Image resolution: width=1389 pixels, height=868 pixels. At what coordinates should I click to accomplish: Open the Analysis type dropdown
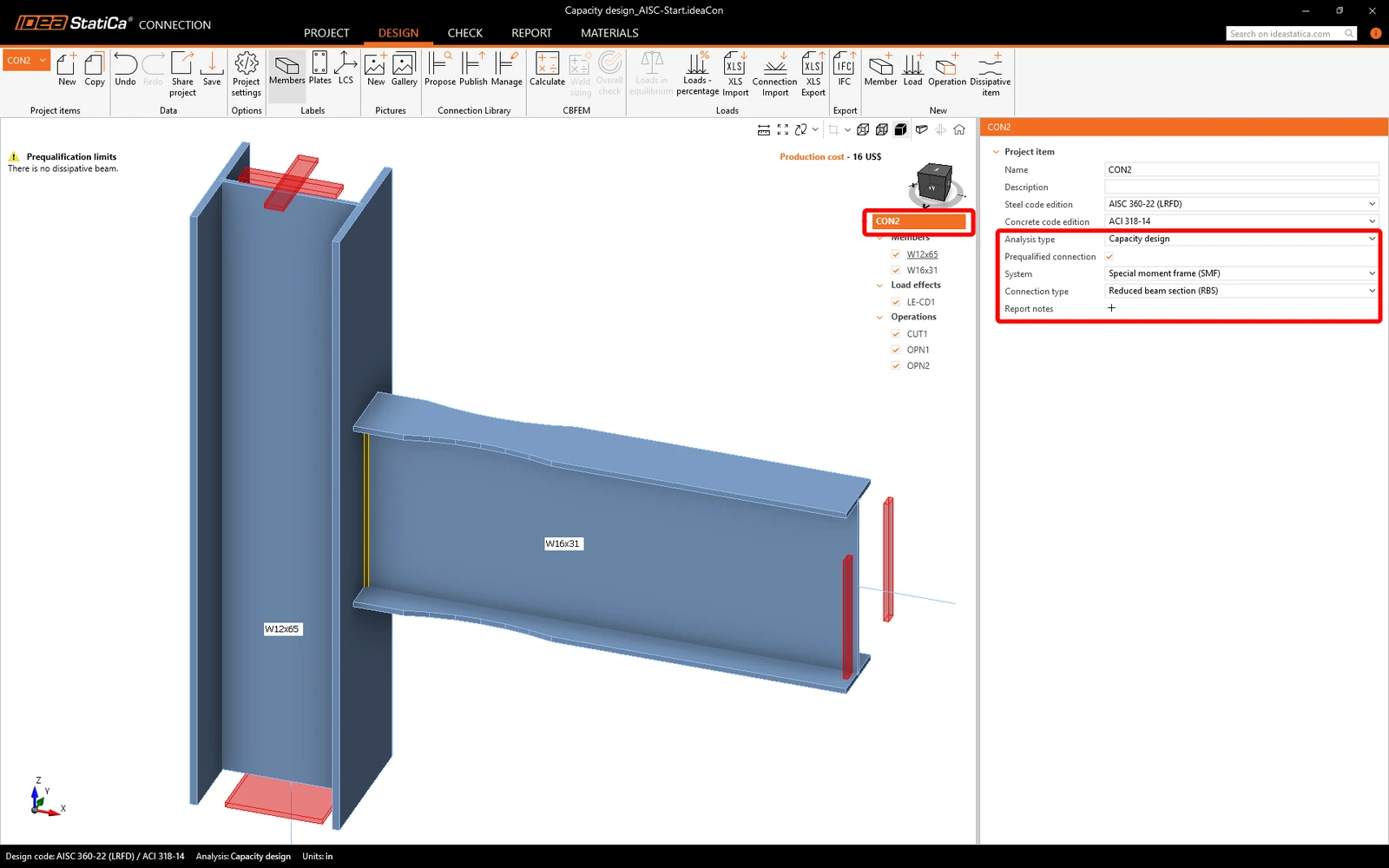(1241, 239)
